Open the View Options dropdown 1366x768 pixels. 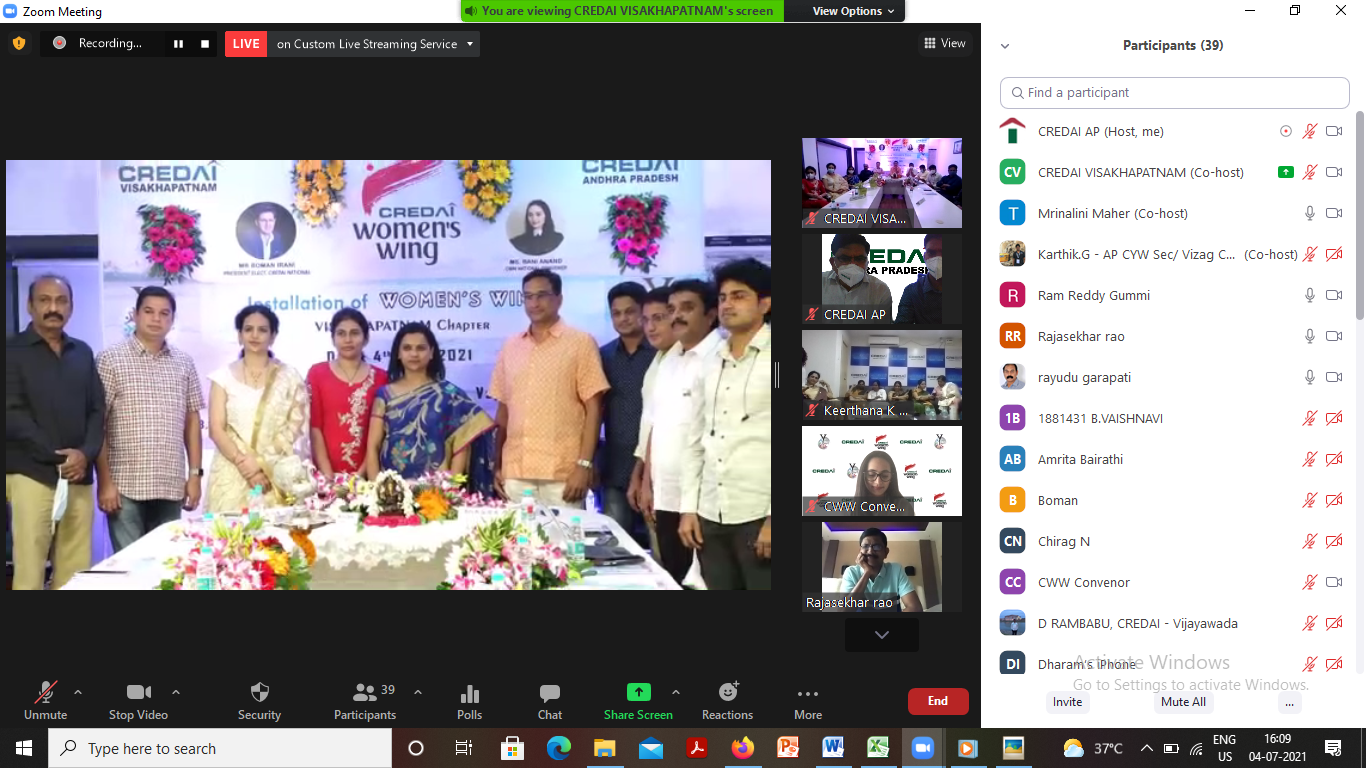click(854, 11)
